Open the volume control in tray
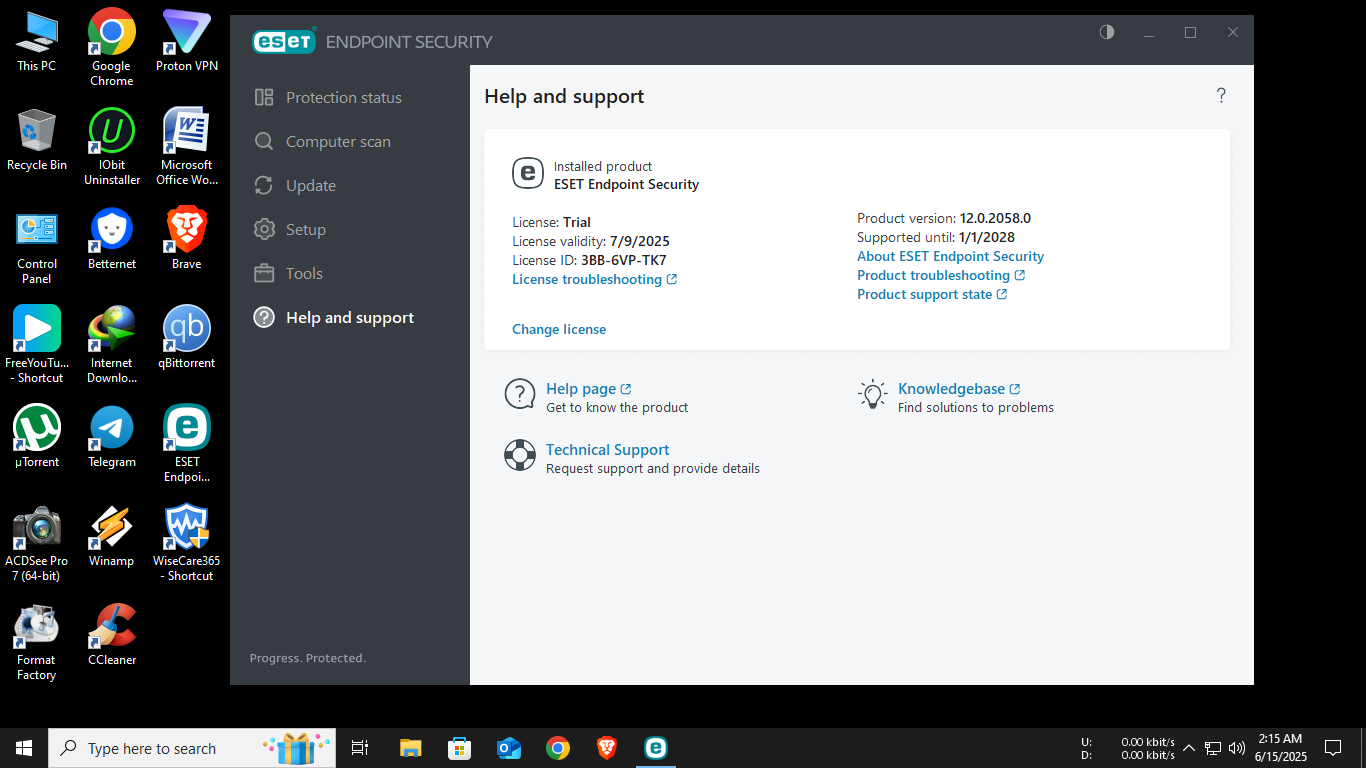 coord(1237,748)
